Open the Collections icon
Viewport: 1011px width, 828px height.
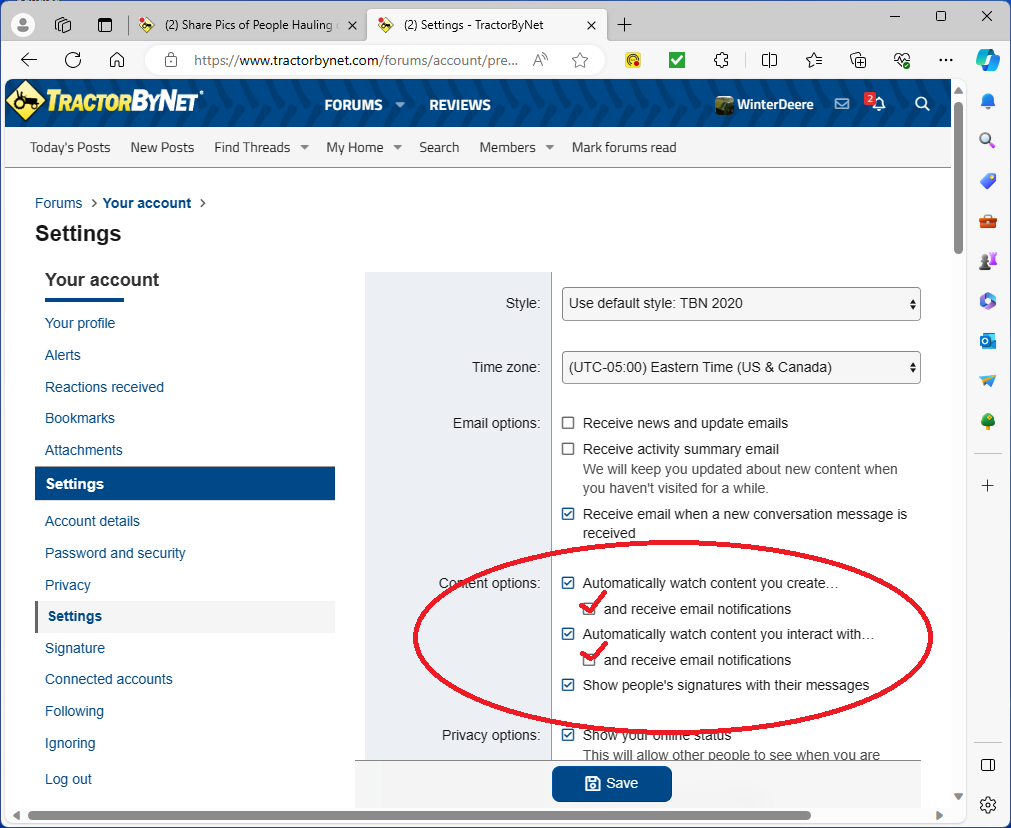(858, 60)
